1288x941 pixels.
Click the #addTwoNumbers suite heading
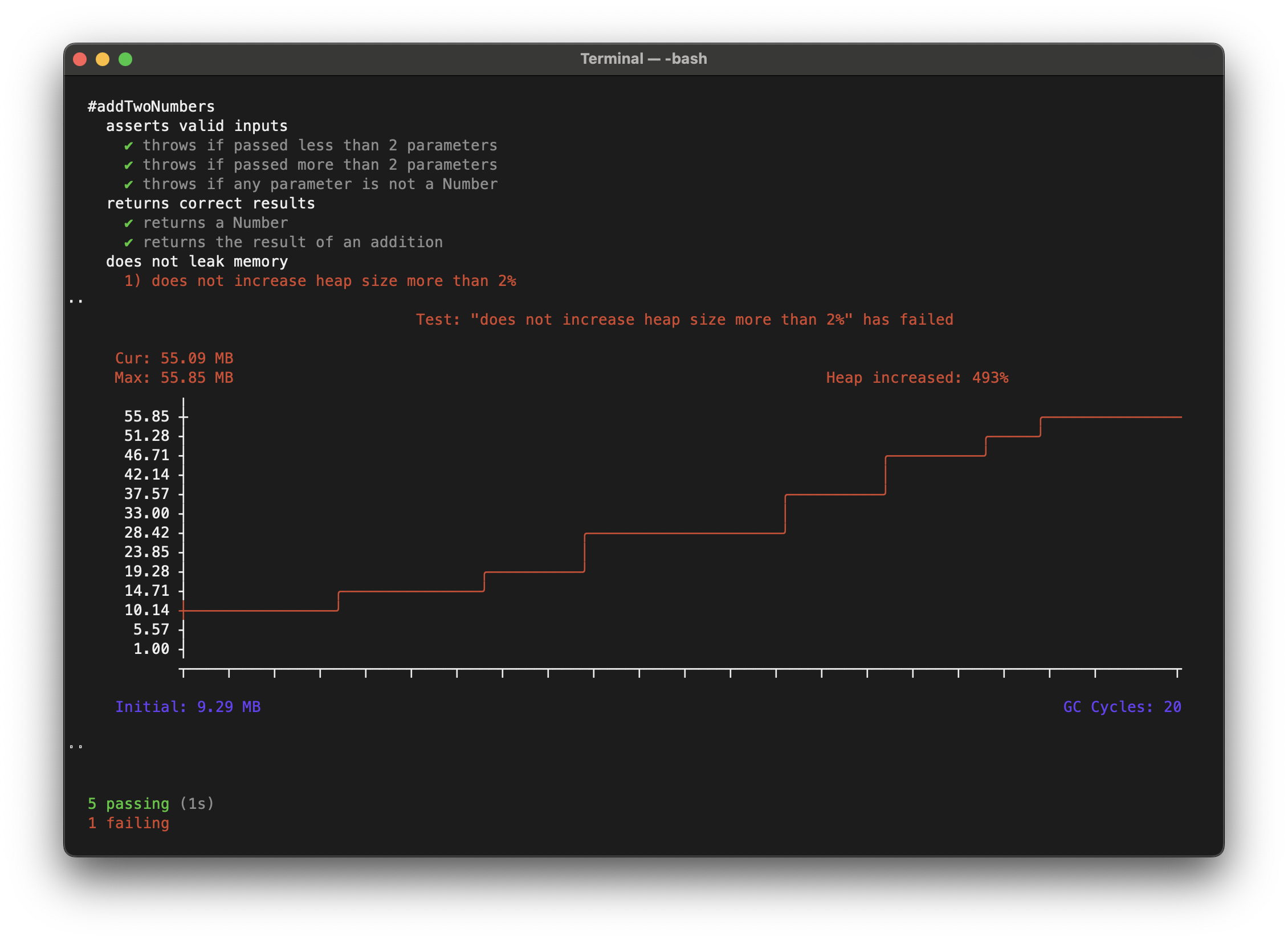pos(151,107)
